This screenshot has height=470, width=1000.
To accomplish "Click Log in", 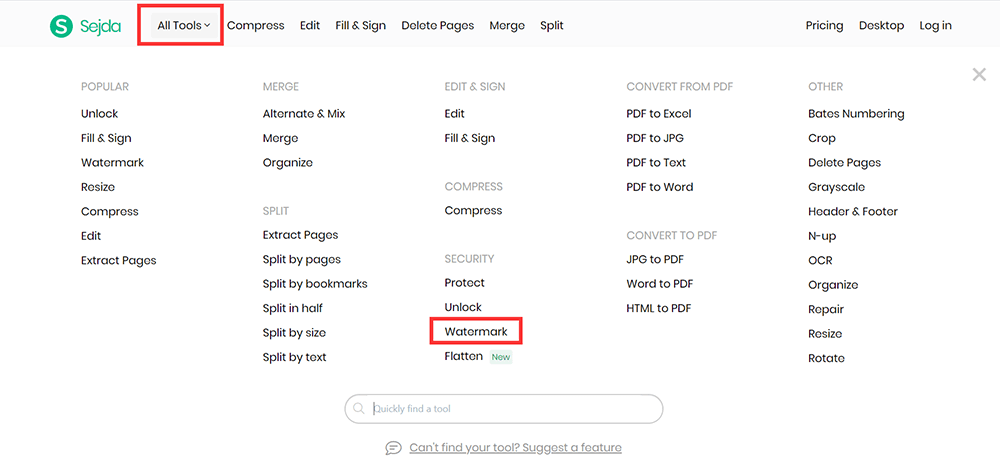I will [x=935, y=26].
